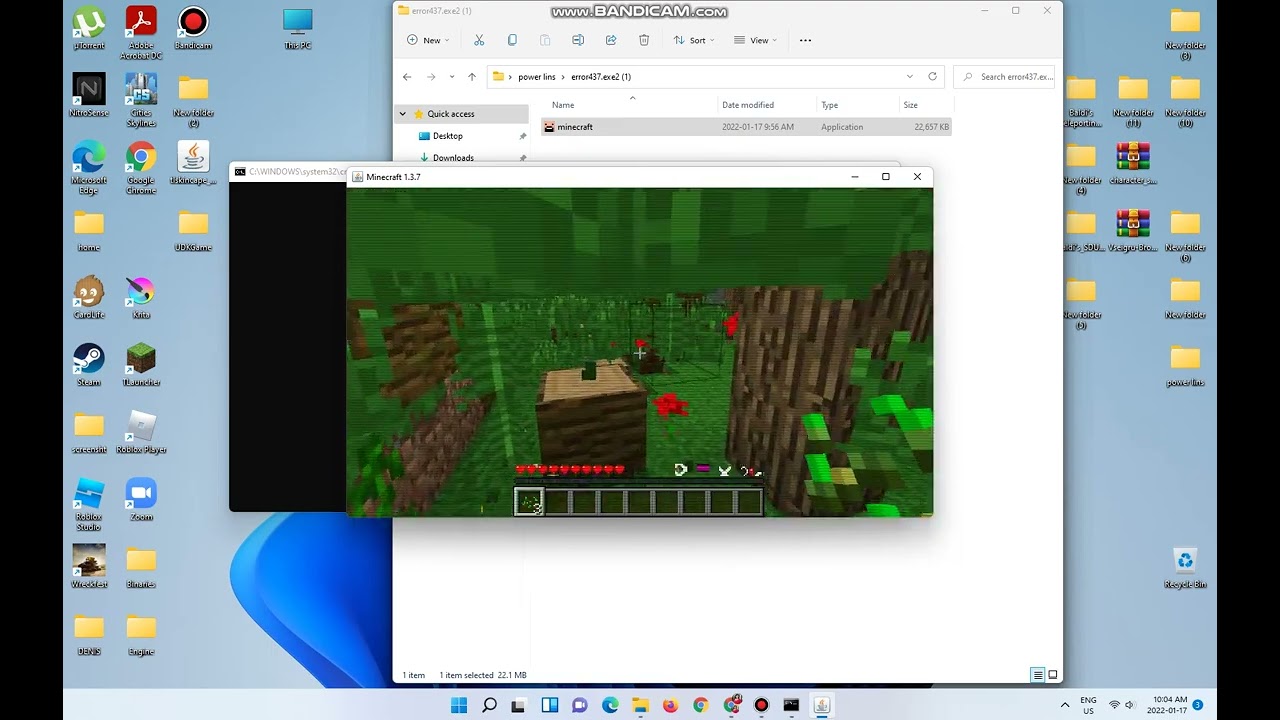Click the Share icon in File Explorer toolbar
1280x720 pixels.
[x=611, y=40]
